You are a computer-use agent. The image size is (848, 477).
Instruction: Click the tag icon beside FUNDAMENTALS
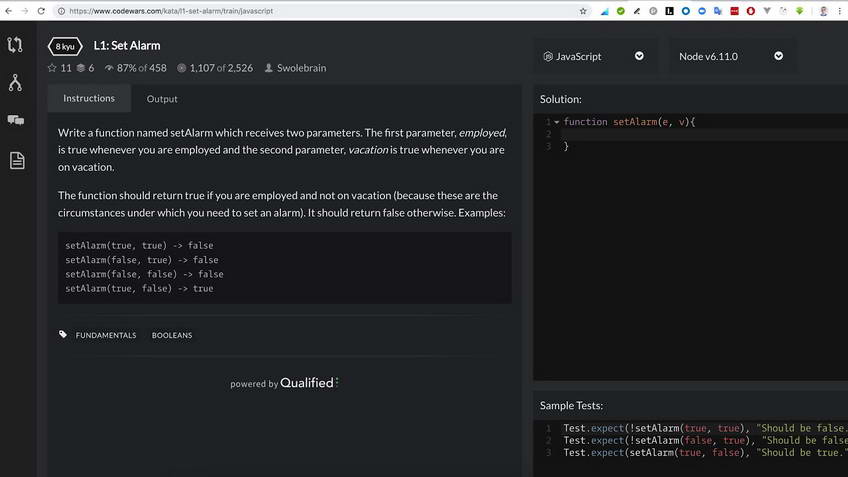click(63, 335)
